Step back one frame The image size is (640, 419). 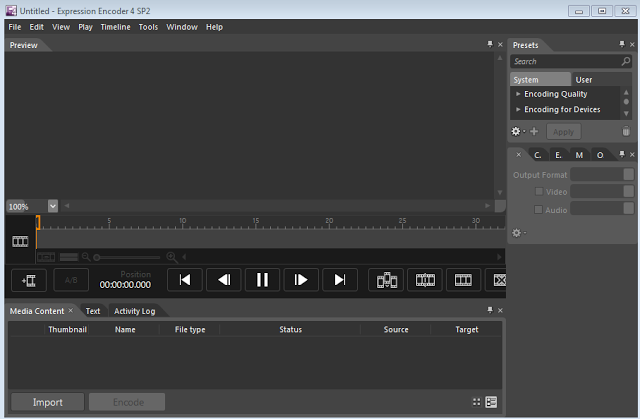pos(224,280)
